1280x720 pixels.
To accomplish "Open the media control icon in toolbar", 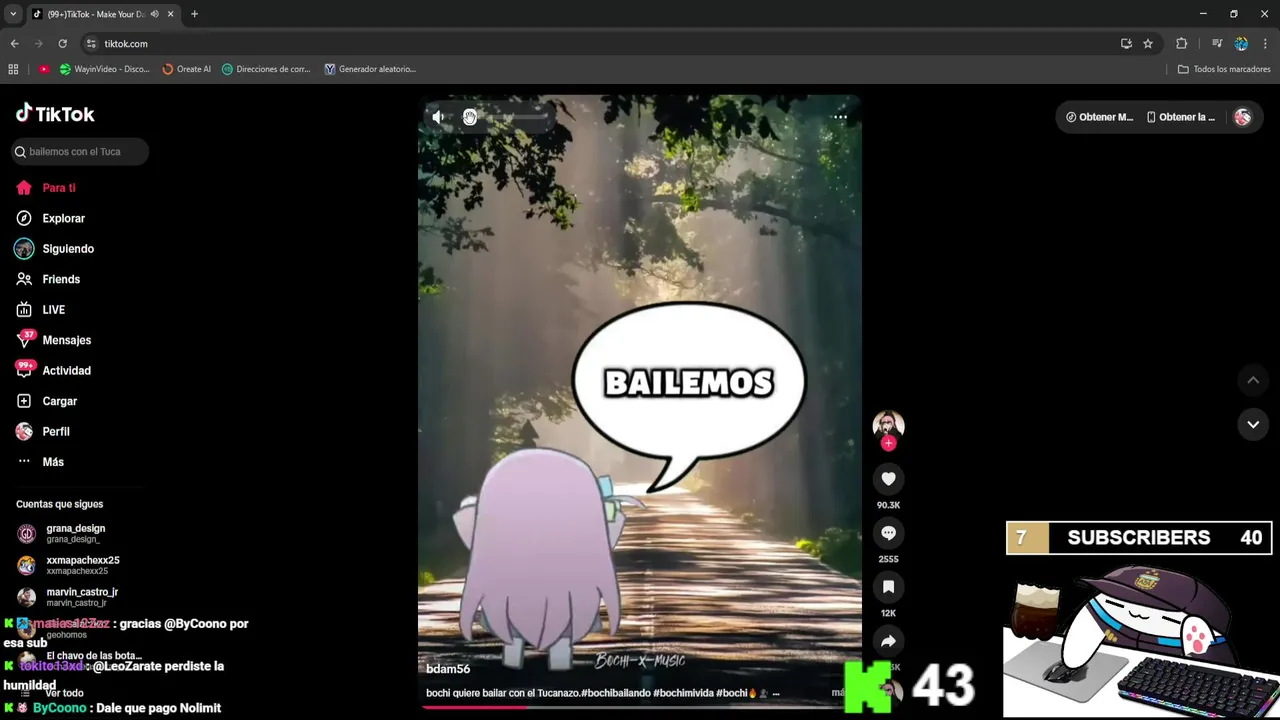I will (x=1217, y=44).
